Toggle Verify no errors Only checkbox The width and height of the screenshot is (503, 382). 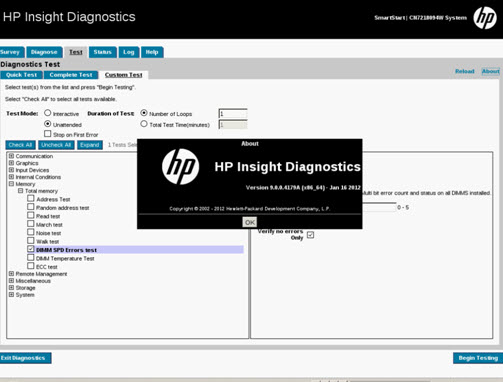310,235
